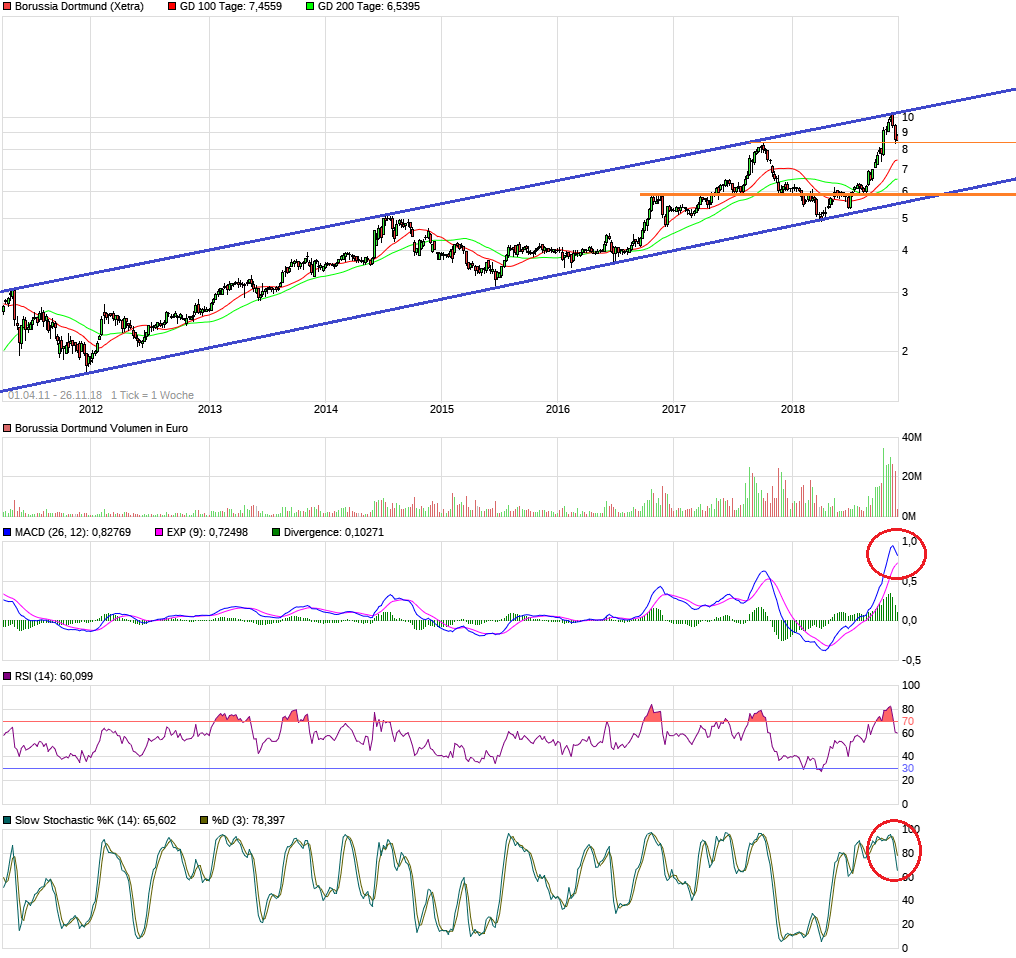Image resolution: width=1016 pixels, height=958 pixels.
Task: Select the 'Borussia Dortmund (Xetra)' legend label
Action: [x=79, y=6]
